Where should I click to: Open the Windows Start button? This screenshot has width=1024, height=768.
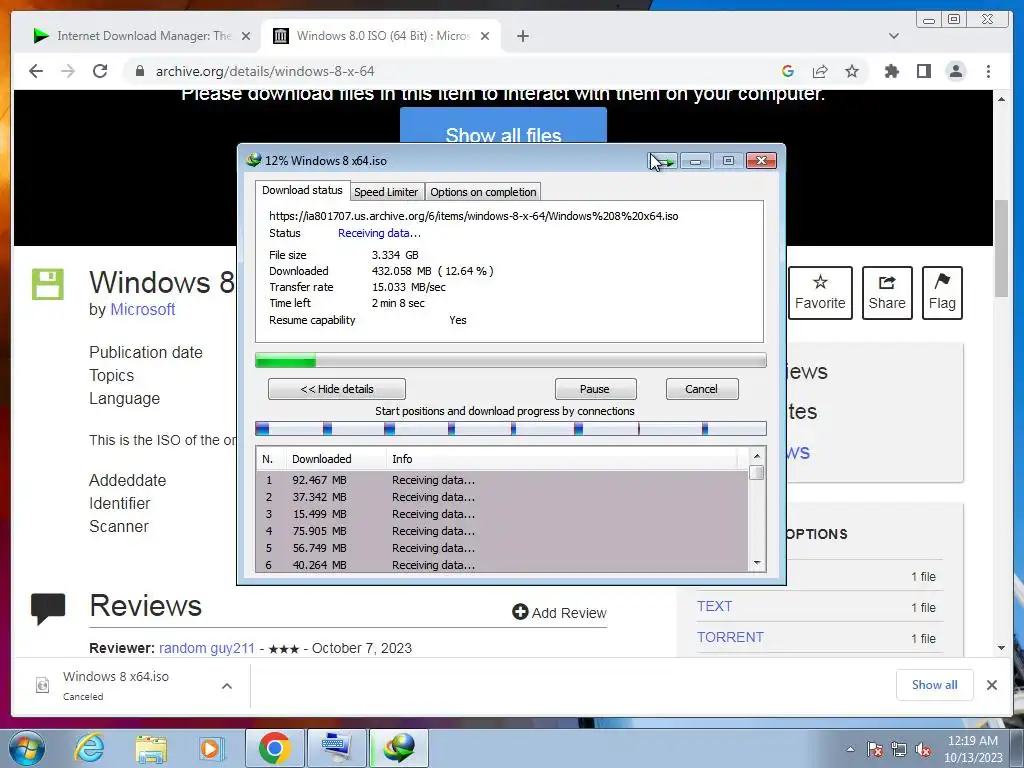tap(27, 748)
